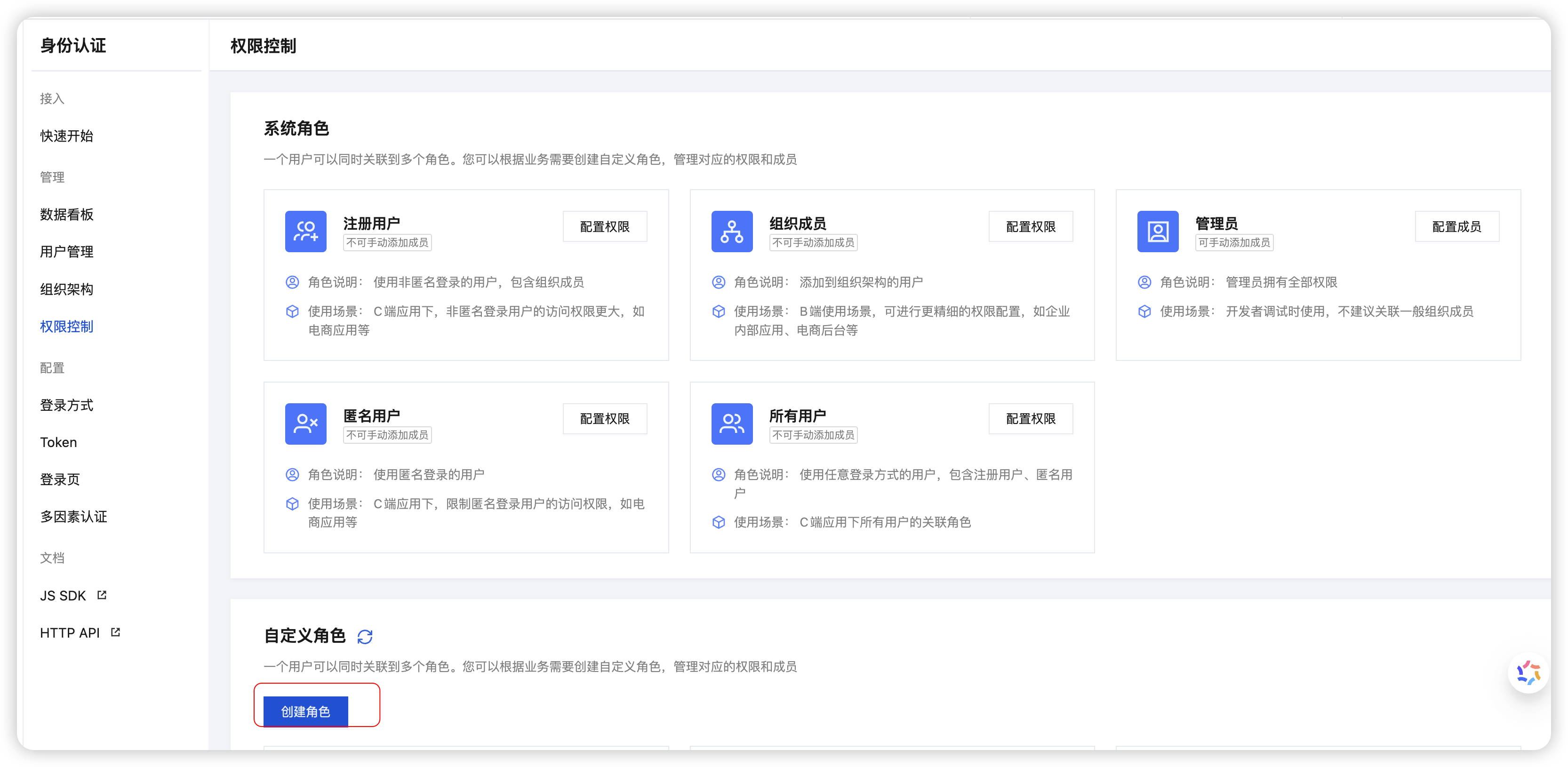1568x767 pixels.
Task: Open 组织架构 from the sidebar
Action: click(x=66, y=289)
